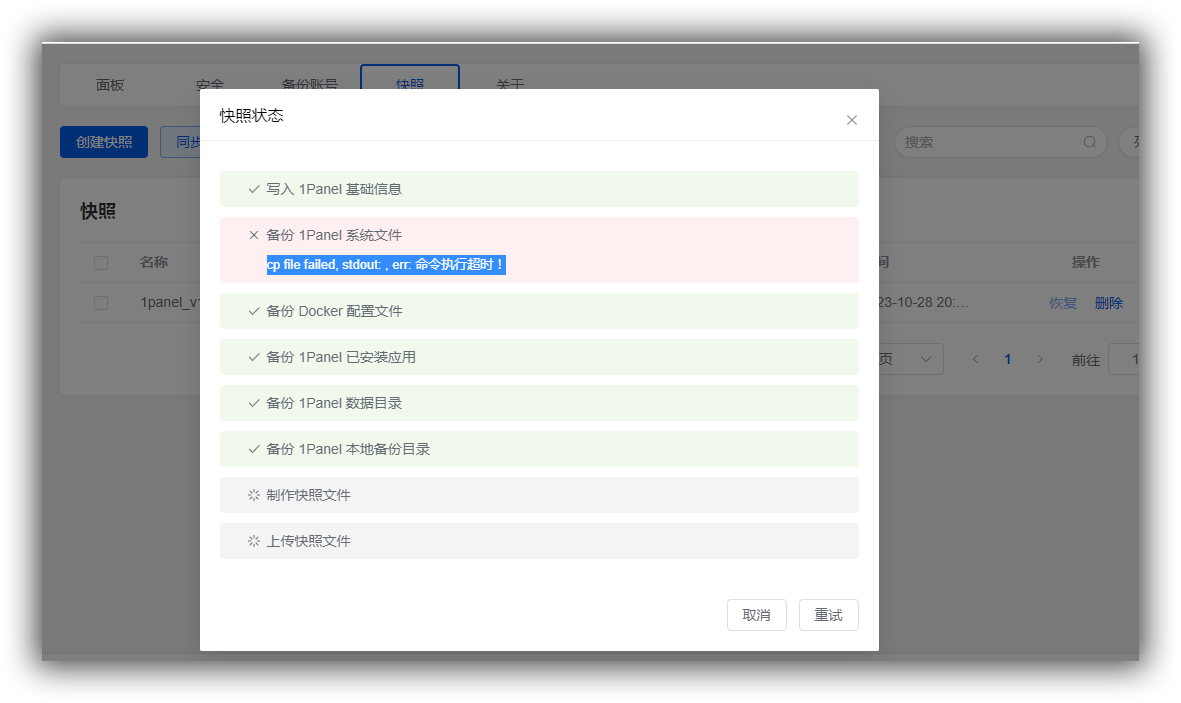Click the 恢复 link in the snapshot row
This screenshot has width=1181, height=703.
tap(1063, 303)
